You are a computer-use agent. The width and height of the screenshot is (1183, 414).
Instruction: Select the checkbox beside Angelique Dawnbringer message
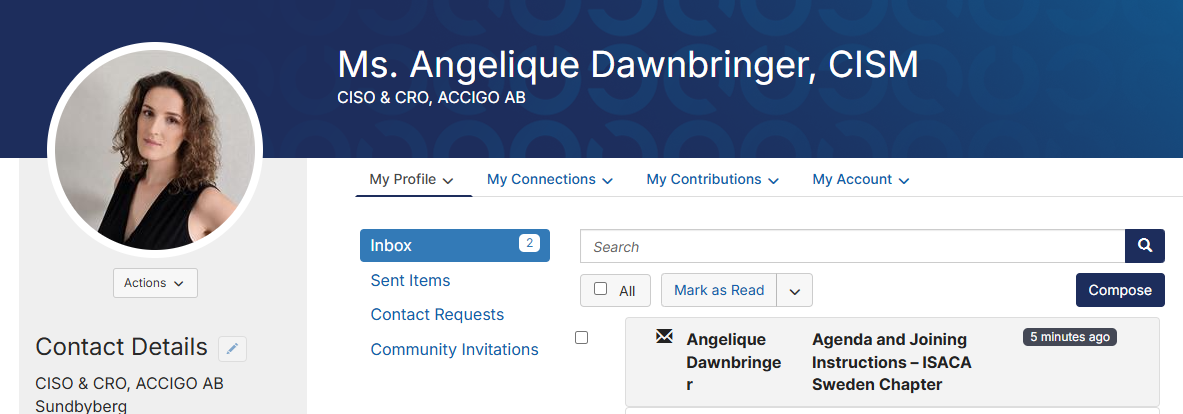click(581, 338)
